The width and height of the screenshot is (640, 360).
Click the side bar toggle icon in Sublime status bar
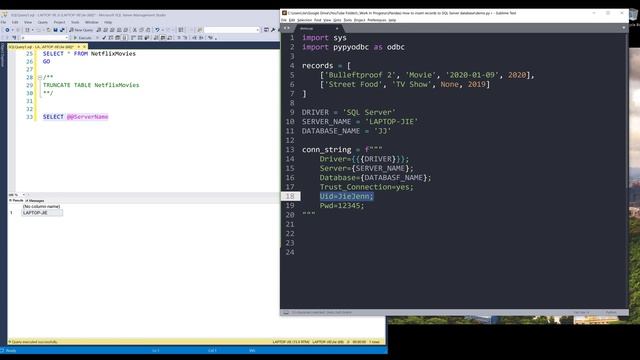tap(286, 312)
